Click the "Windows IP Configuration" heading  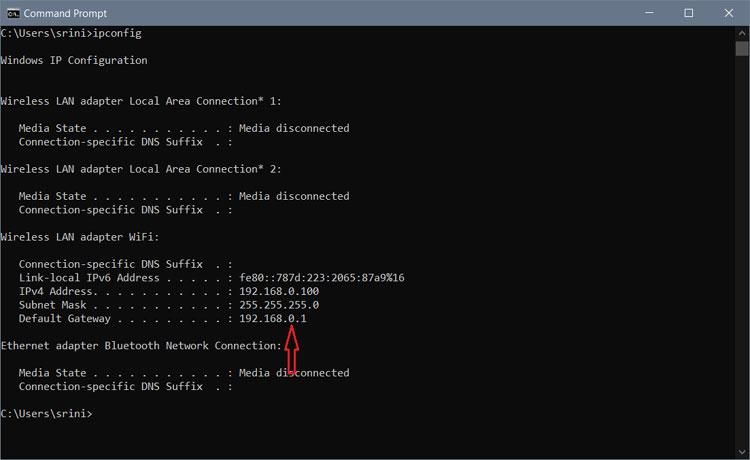click(74, 60)
